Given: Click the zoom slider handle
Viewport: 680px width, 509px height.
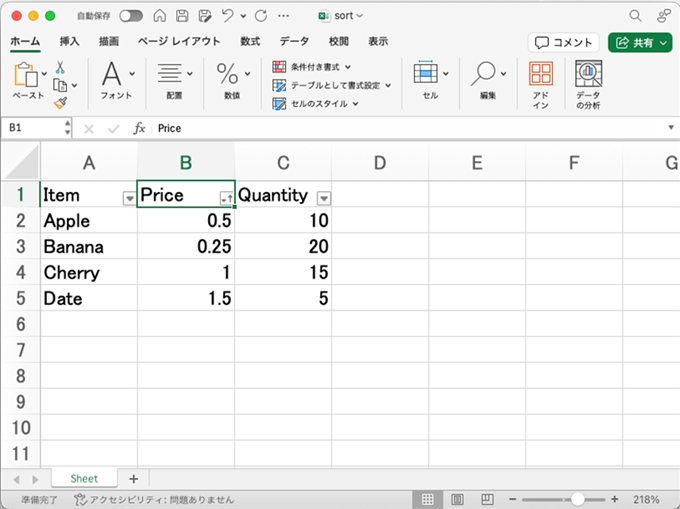Looking at the screenshot, I should pos(577,498).
